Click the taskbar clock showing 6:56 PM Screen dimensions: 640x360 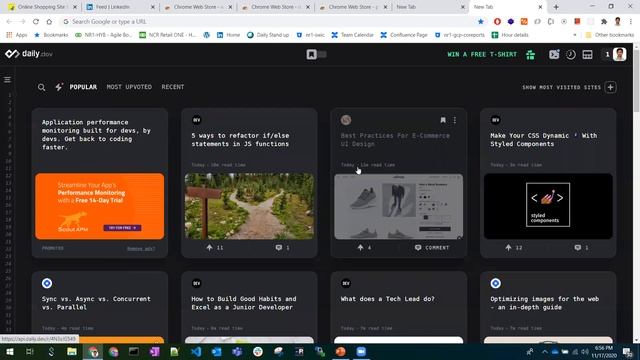(604, 351)
